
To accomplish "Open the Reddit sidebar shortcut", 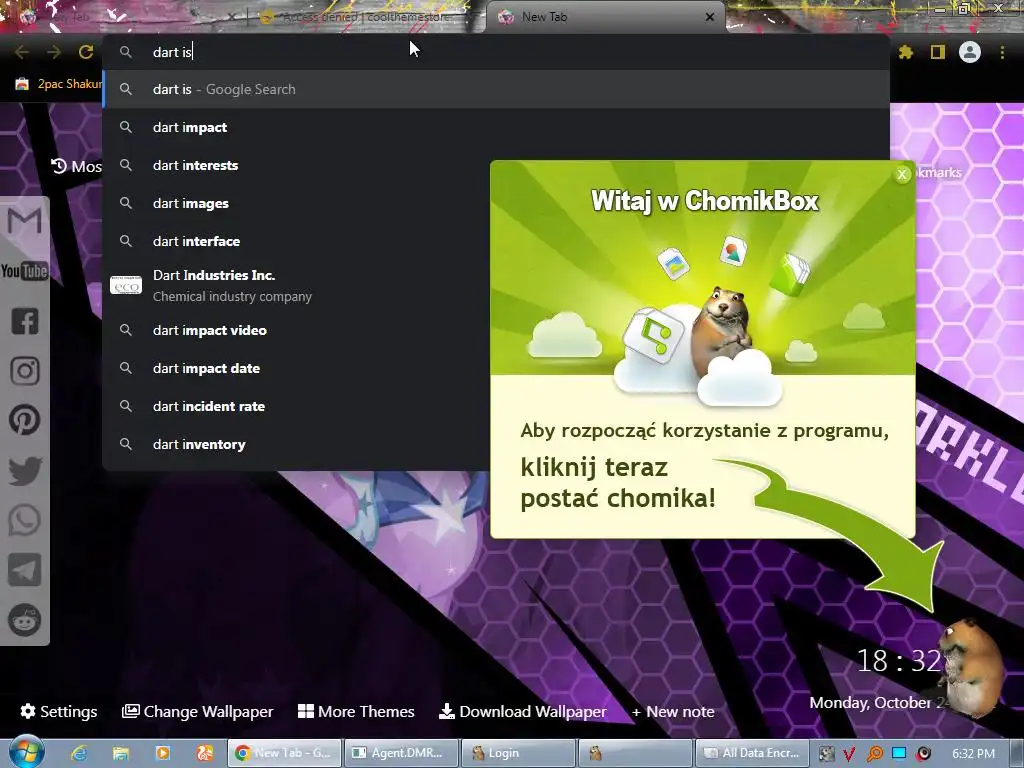I will point(25,620).
